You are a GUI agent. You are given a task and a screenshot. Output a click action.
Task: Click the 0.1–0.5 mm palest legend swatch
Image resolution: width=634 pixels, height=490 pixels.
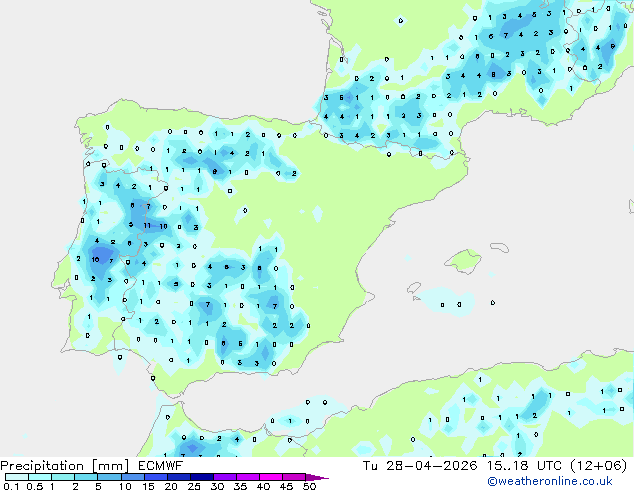point(17,477)
